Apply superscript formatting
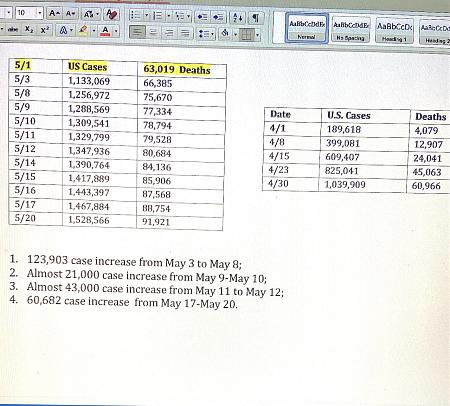450x406 pixels. pyautogui.click(x=45, y=30)
